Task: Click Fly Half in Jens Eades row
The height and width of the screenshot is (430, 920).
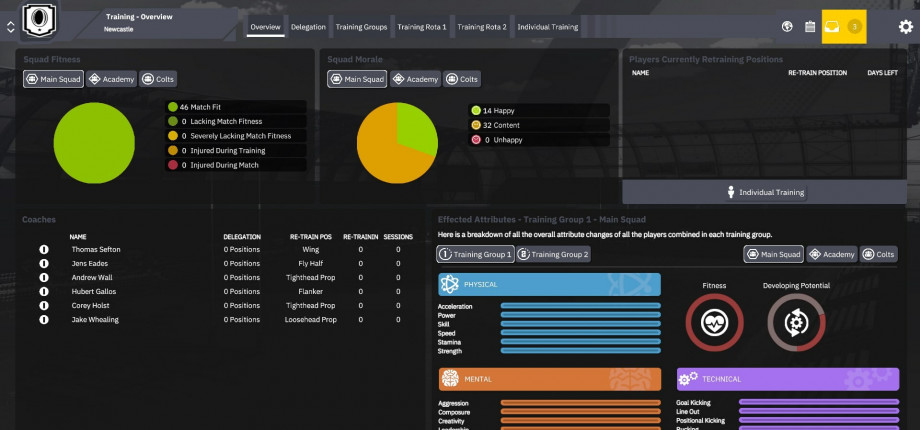Action: point(310,263)
